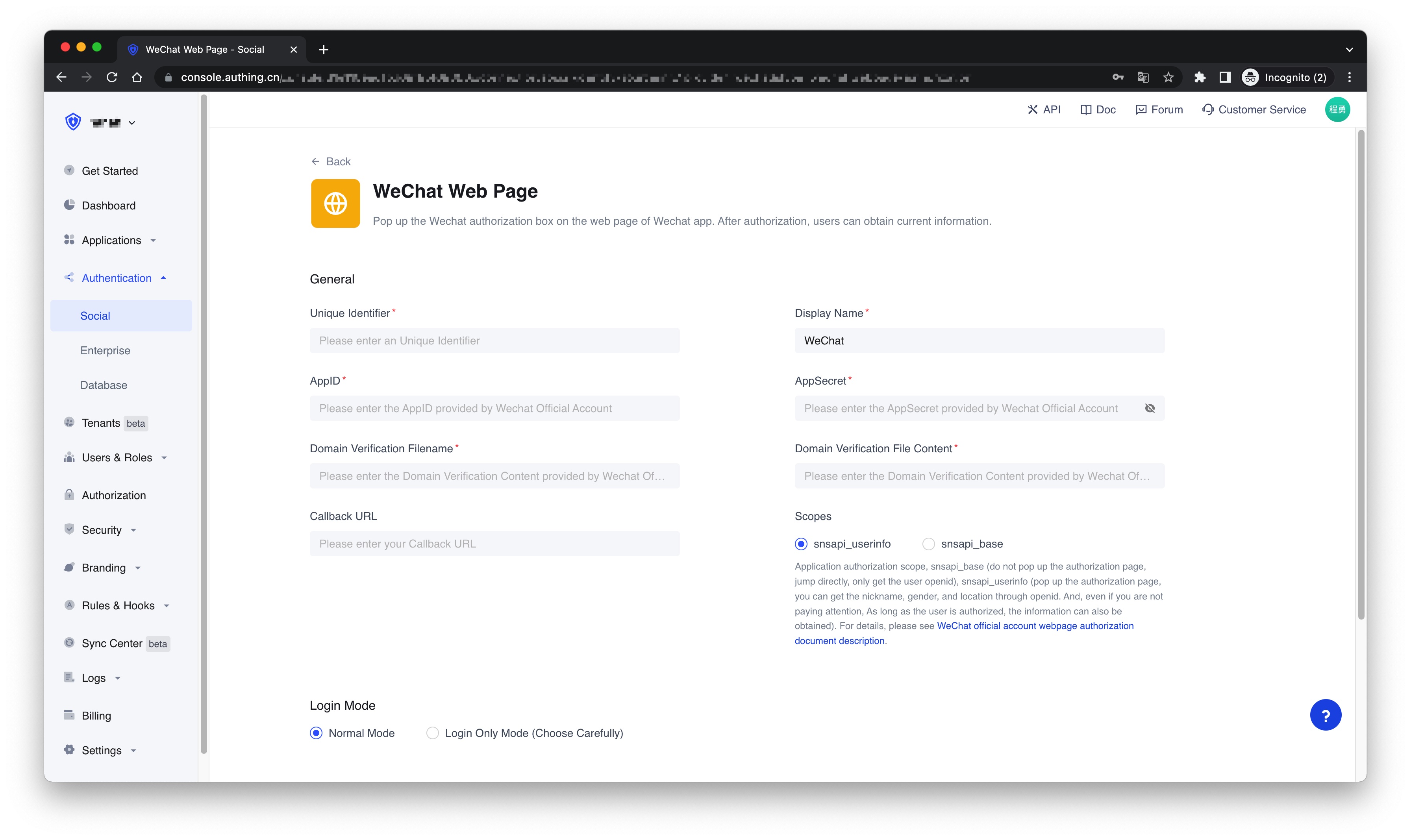The width and height of the screenshot is (1411, 840).
Task: Open Enterprise under Authentication
Action: tap(105, 350)
